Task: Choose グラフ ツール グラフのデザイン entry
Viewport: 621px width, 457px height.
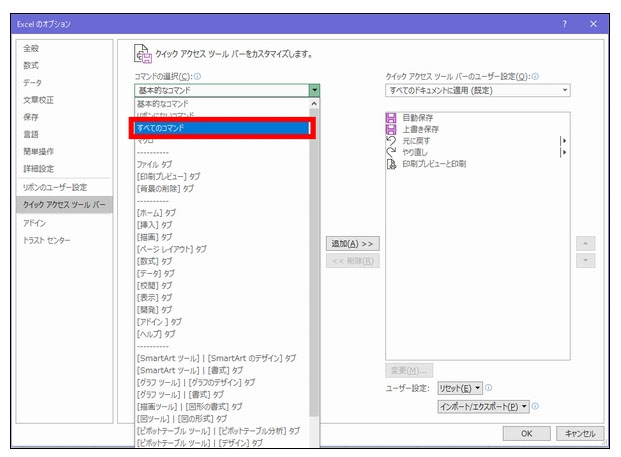Action: [x=222, y=383]
